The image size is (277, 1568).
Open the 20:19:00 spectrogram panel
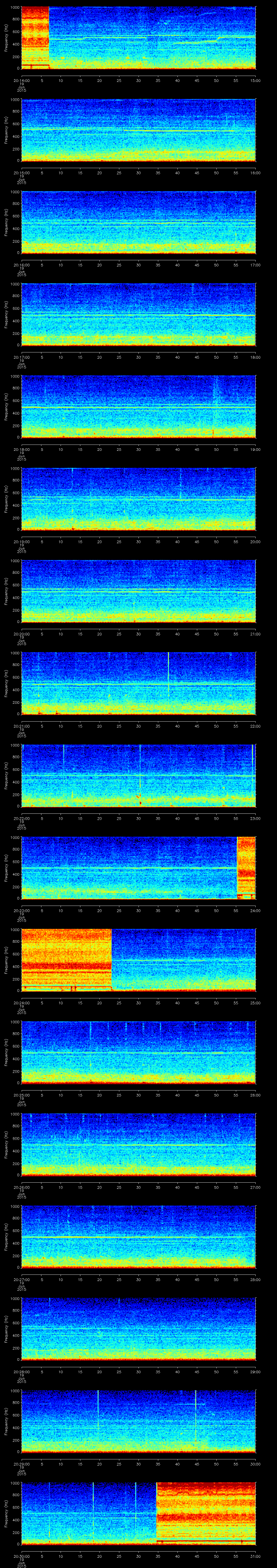point(138,499)
